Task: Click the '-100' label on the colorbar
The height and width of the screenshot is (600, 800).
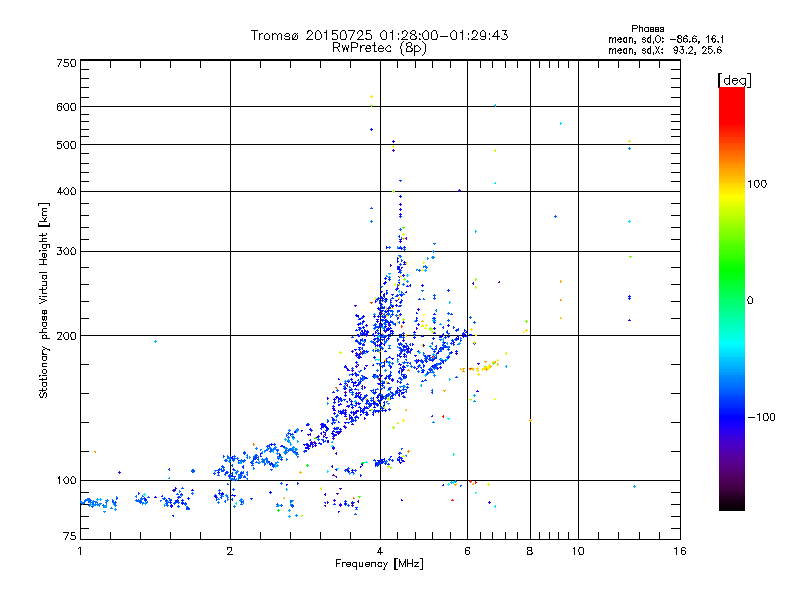Action: [762, 417]
